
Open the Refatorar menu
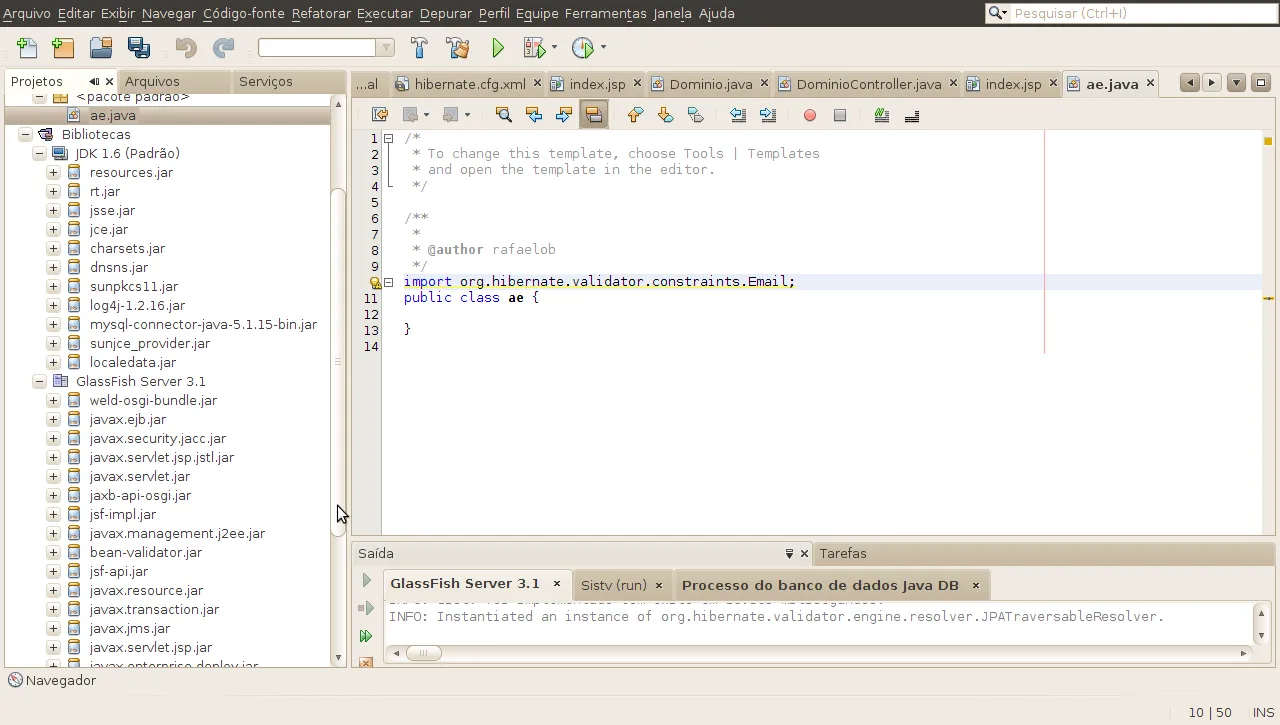tap(321, 13)
